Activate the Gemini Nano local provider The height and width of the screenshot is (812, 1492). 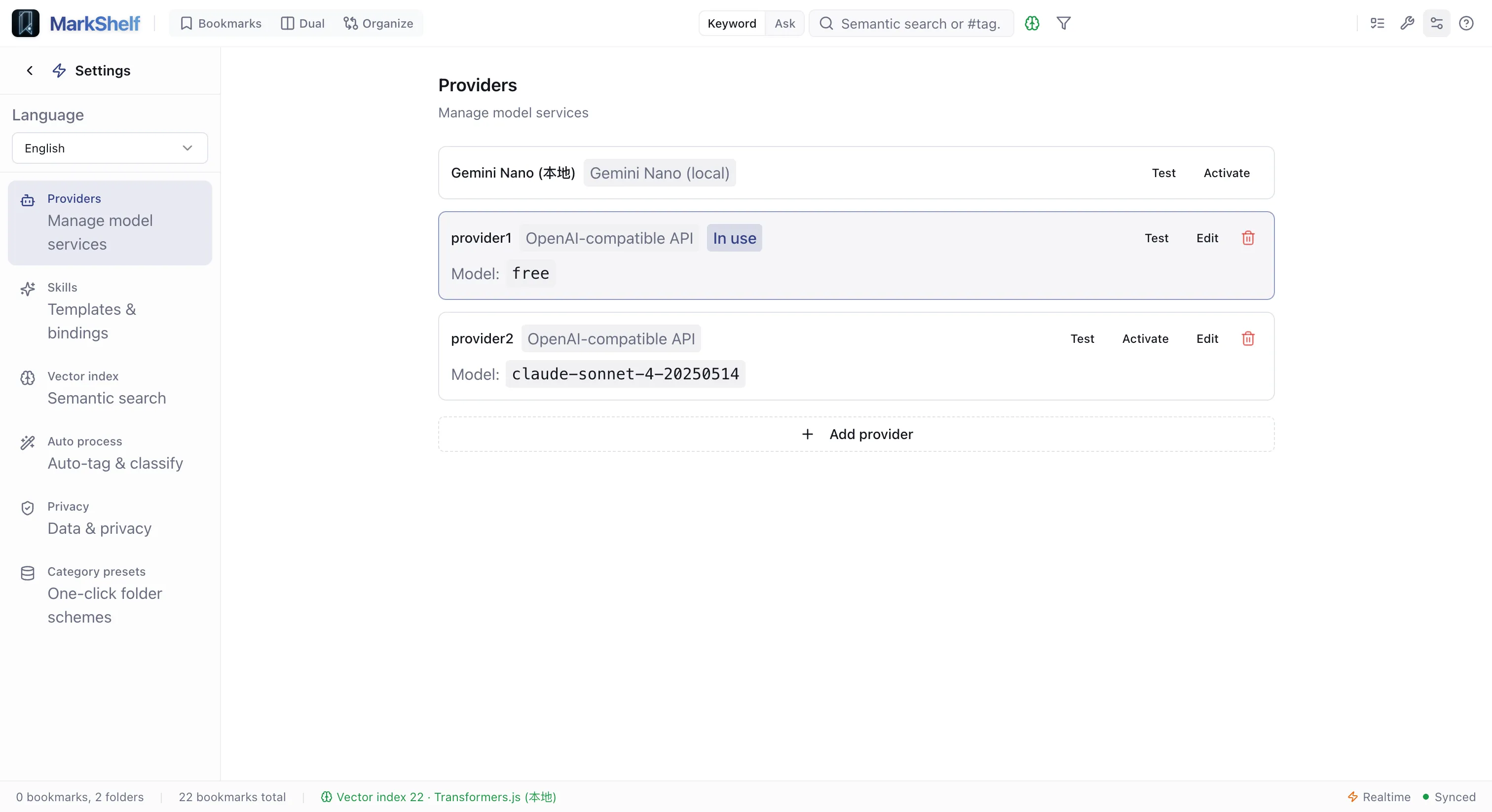click(1227, 173)
